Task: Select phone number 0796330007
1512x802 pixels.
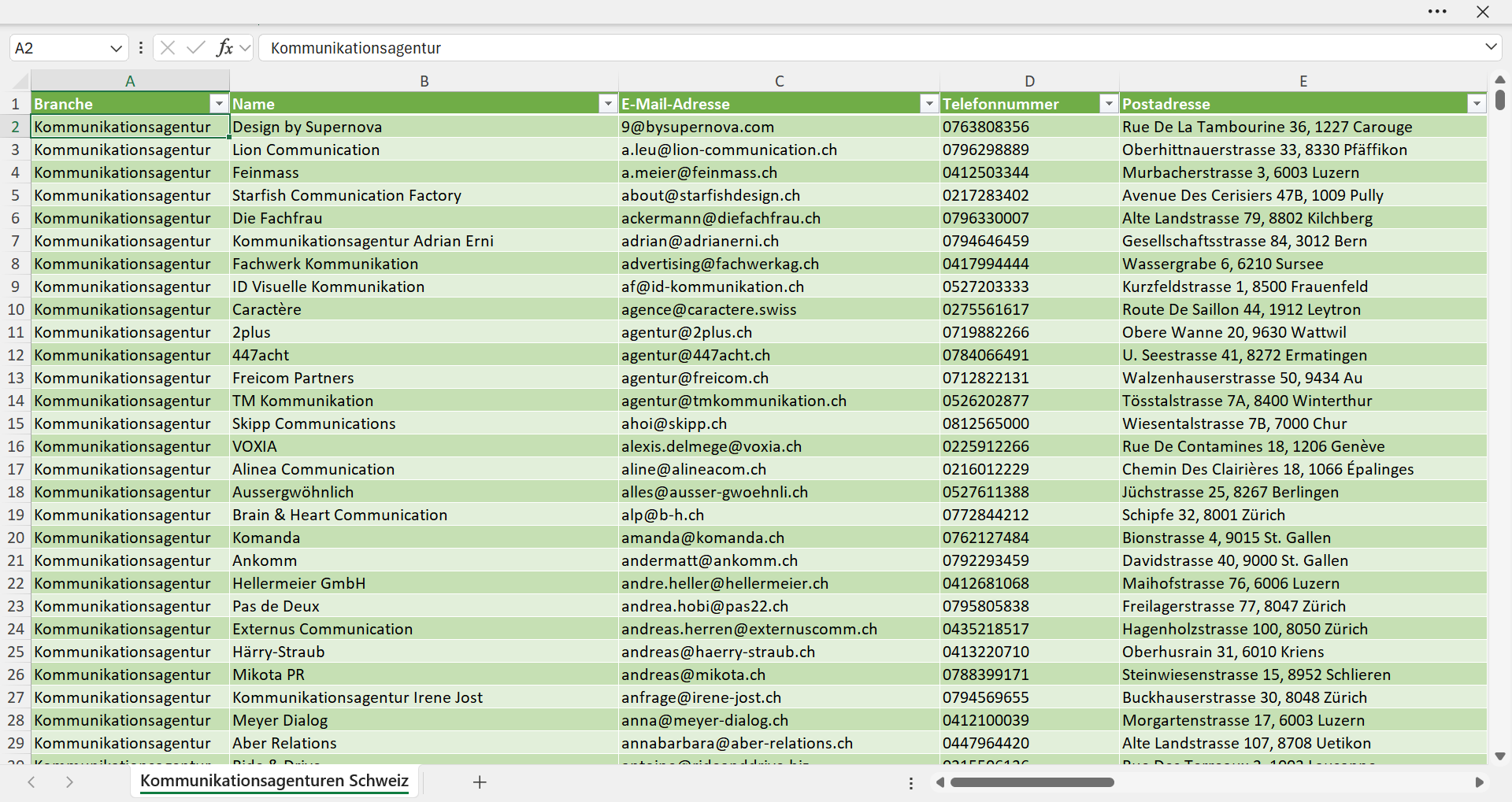Action: coord(1029,218)
